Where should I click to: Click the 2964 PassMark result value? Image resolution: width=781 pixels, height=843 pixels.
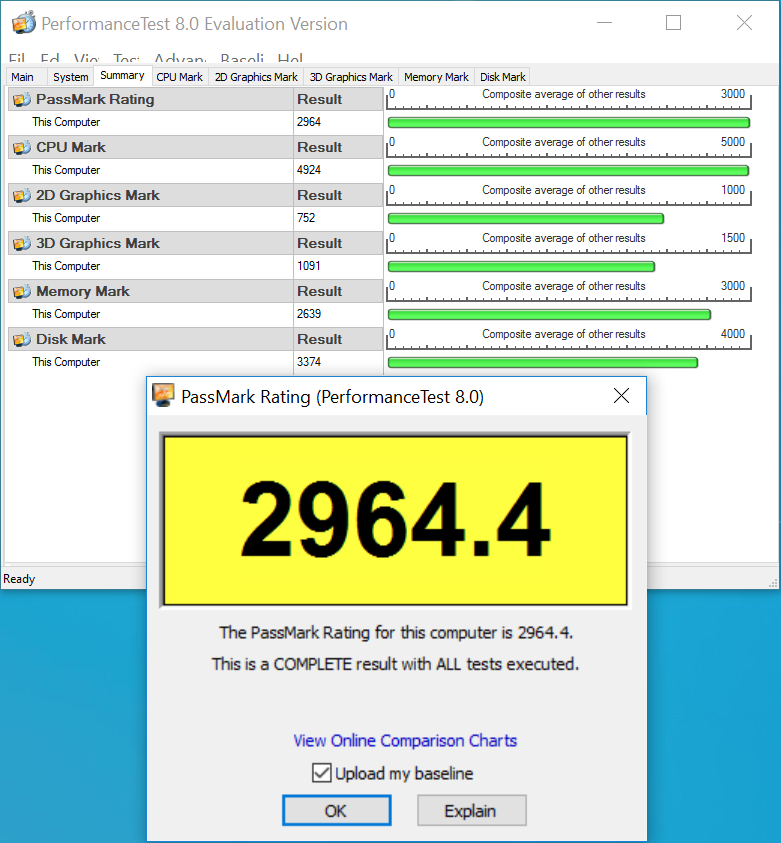click(309, 122)
